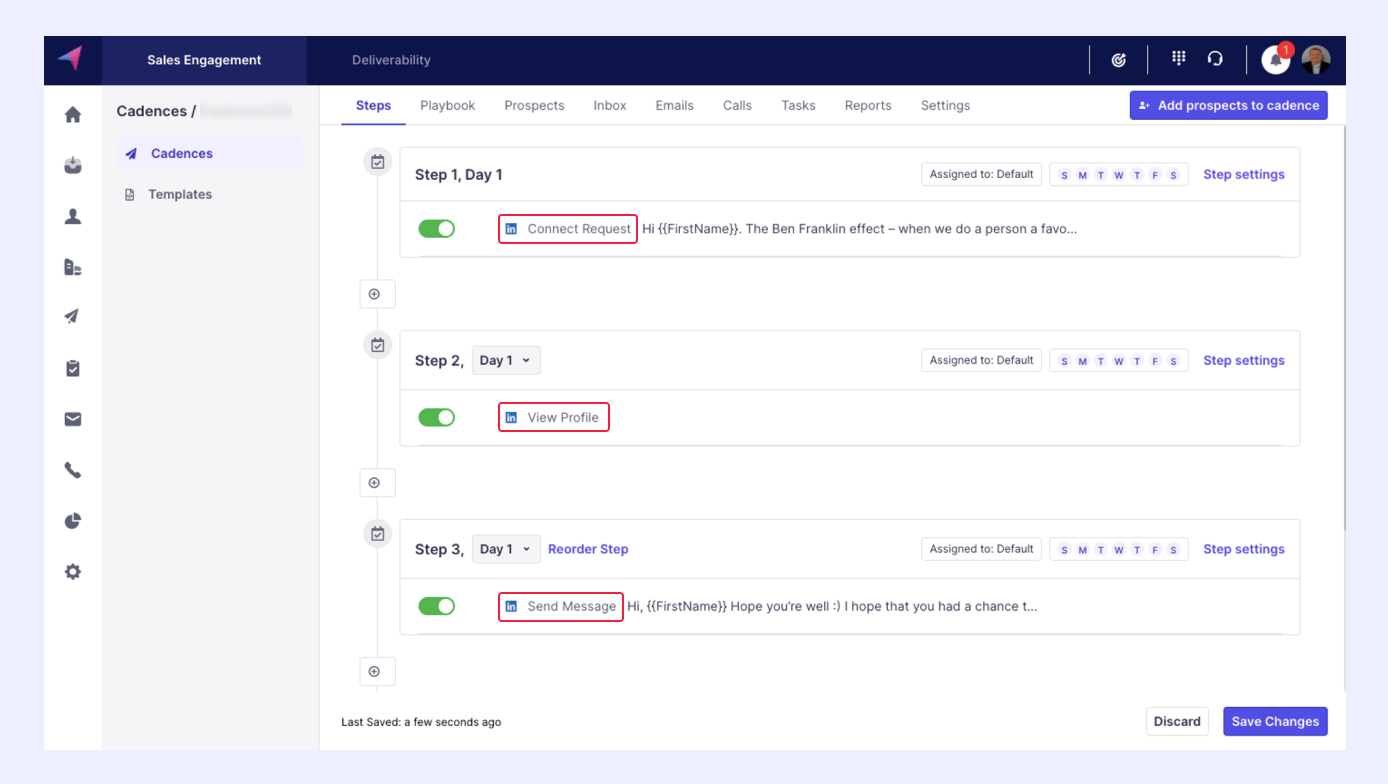Click the headset support icon
The width and height of the screenshot is (1388, 784).
point(1215,59)
